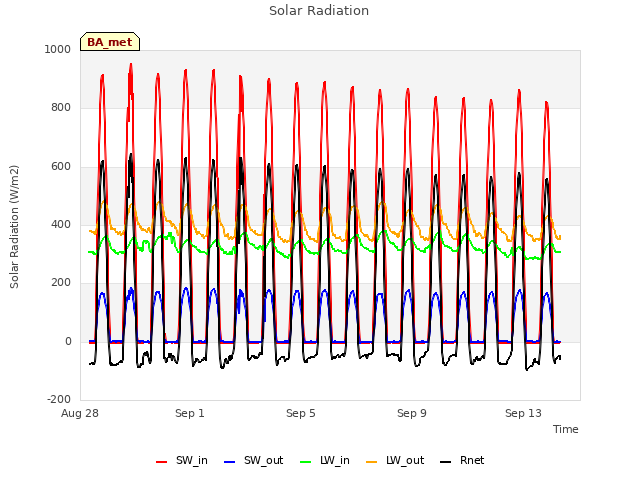Click the Sep 5 x-axis tick label
The image size is (640, 480).
pos(301,413)
